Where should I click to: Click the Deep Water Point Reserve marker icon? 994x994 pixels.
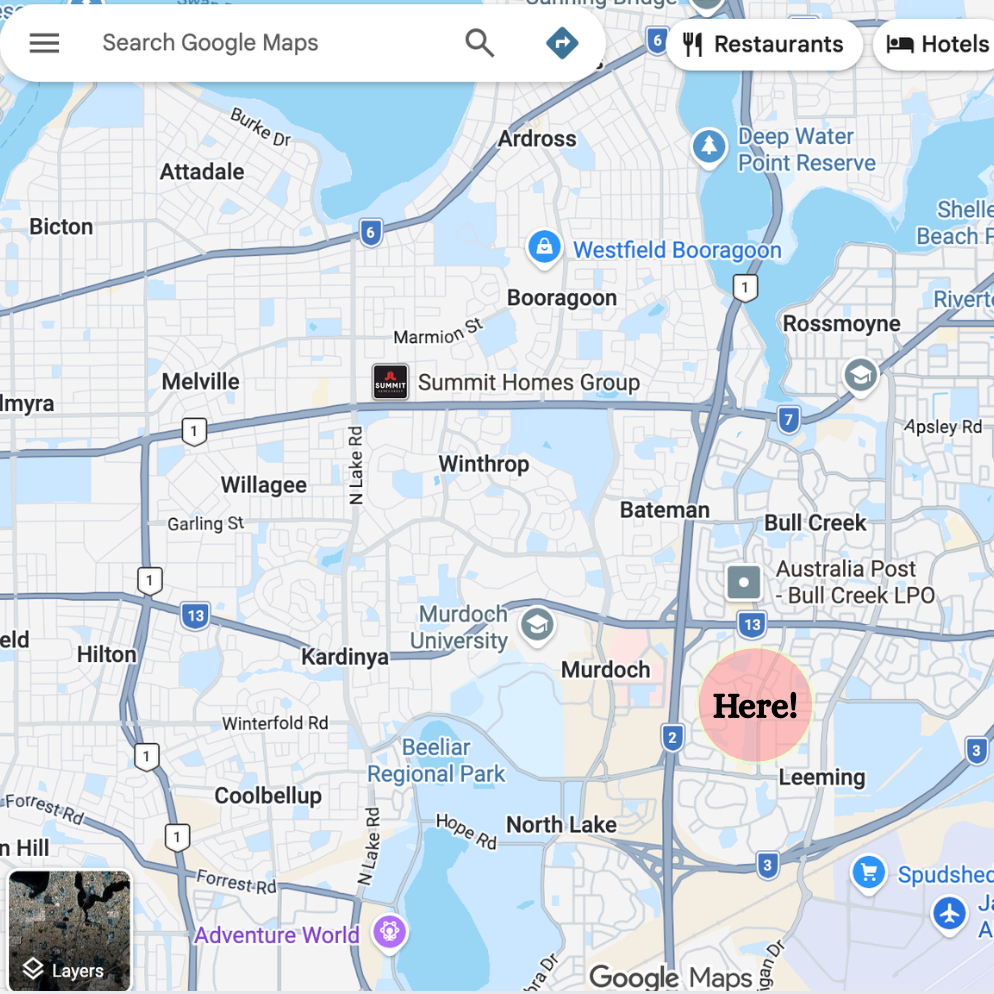(707, 147)
